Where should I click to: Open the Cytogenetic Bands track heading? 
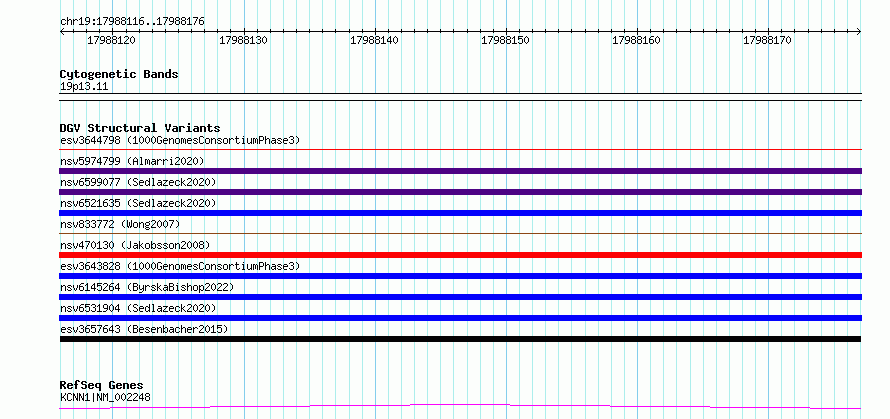[x=119, y=74]
